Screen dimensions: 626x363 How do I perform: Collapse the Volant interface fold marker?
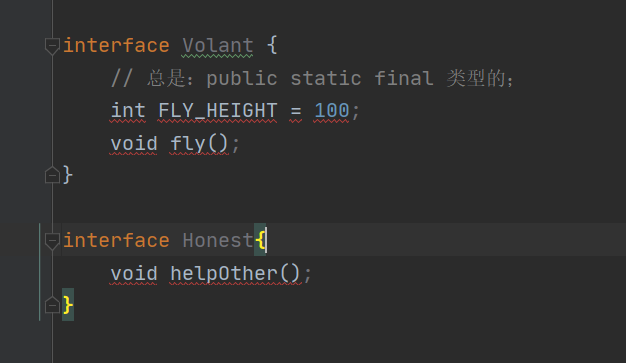click(x=52, y=46)
